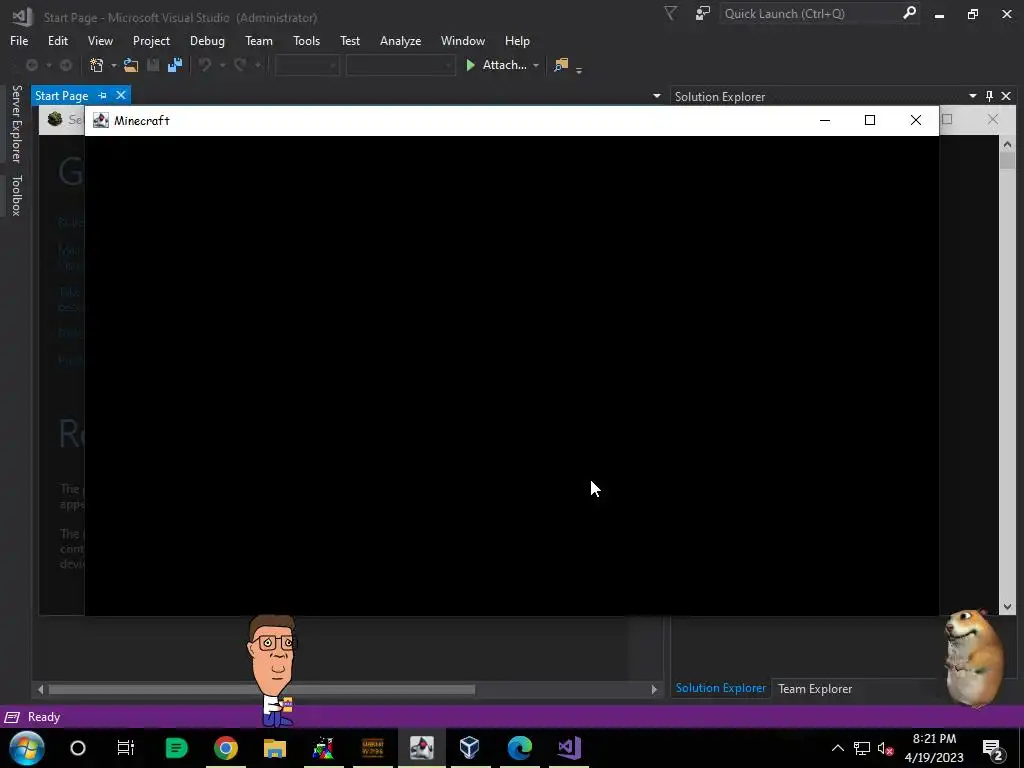
Task: Open the Team menu
Action: click(259, 40)
